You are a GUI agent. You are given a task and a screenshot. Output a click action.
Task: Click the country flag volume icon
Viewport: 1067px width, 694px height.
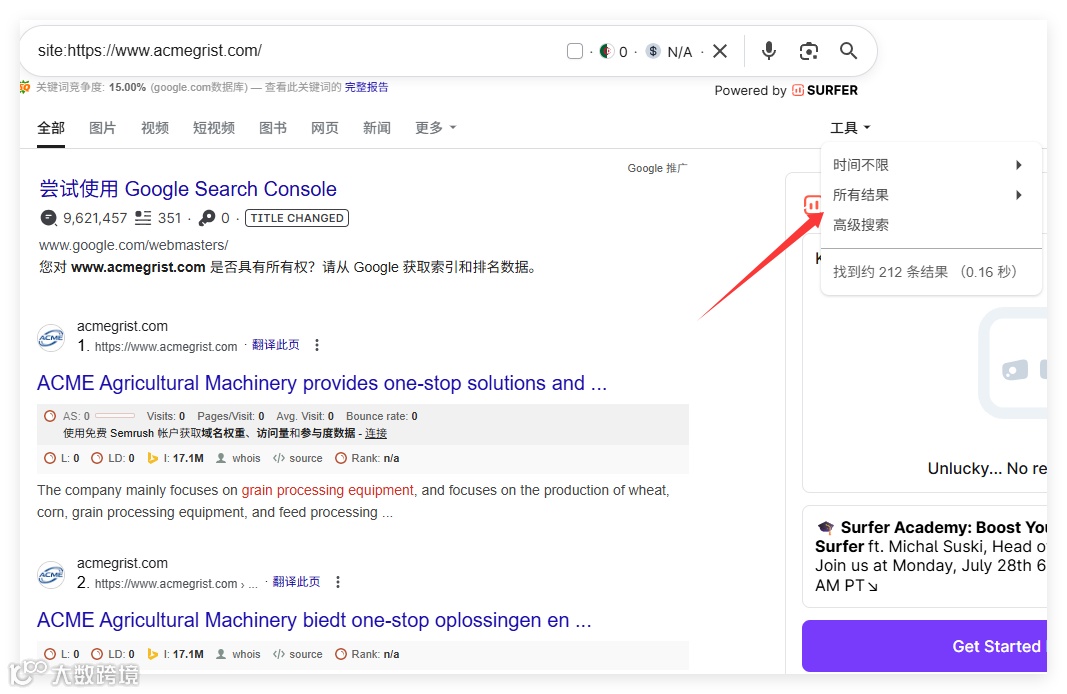[606, 51]
